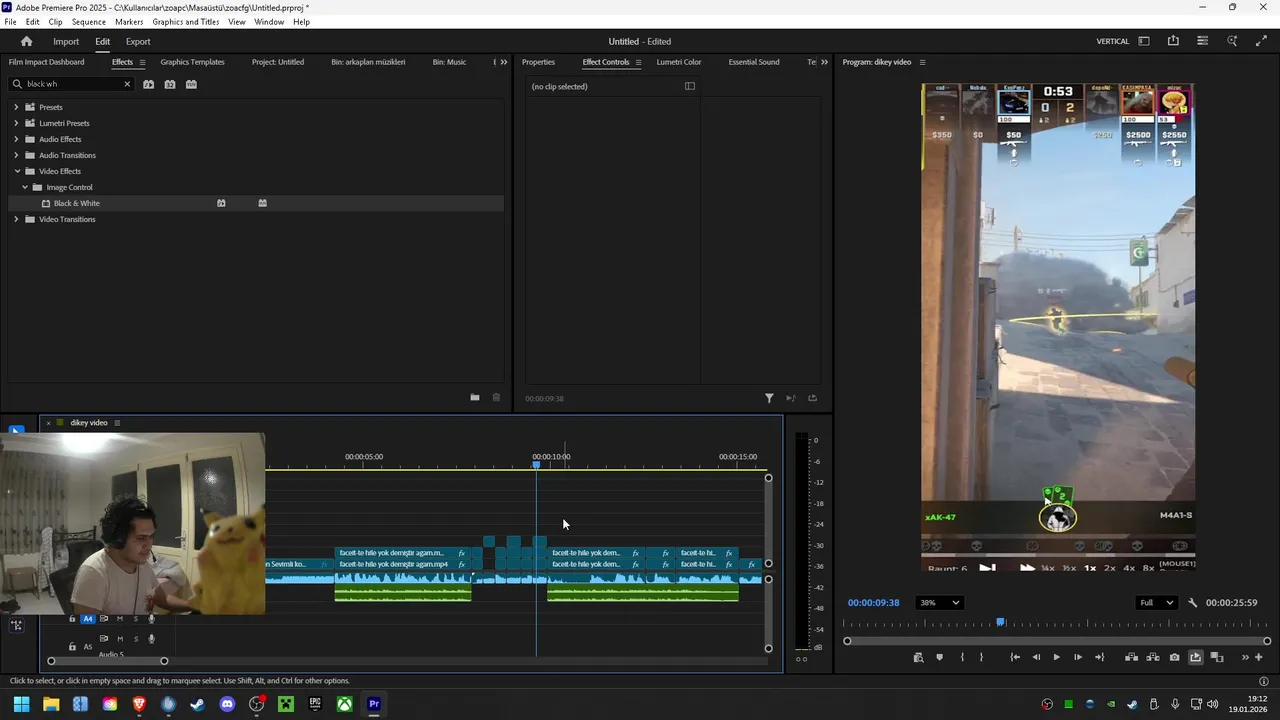Filter by Accelerated Effects icon

pyautogui.click(x=148, y=84)
